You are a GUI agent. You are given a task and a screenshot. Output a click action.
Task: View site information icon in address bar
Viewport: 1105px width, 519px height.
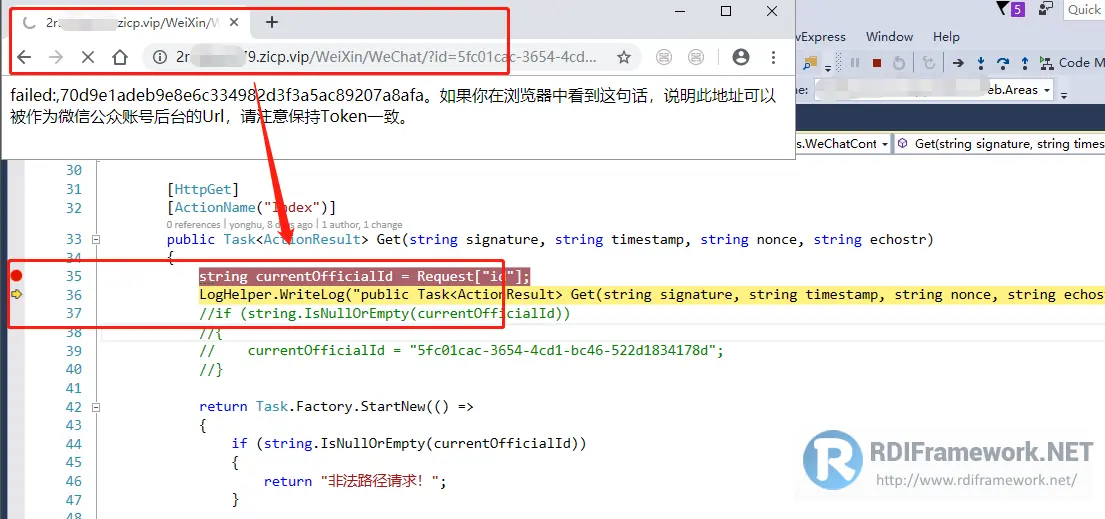[160, 57]
